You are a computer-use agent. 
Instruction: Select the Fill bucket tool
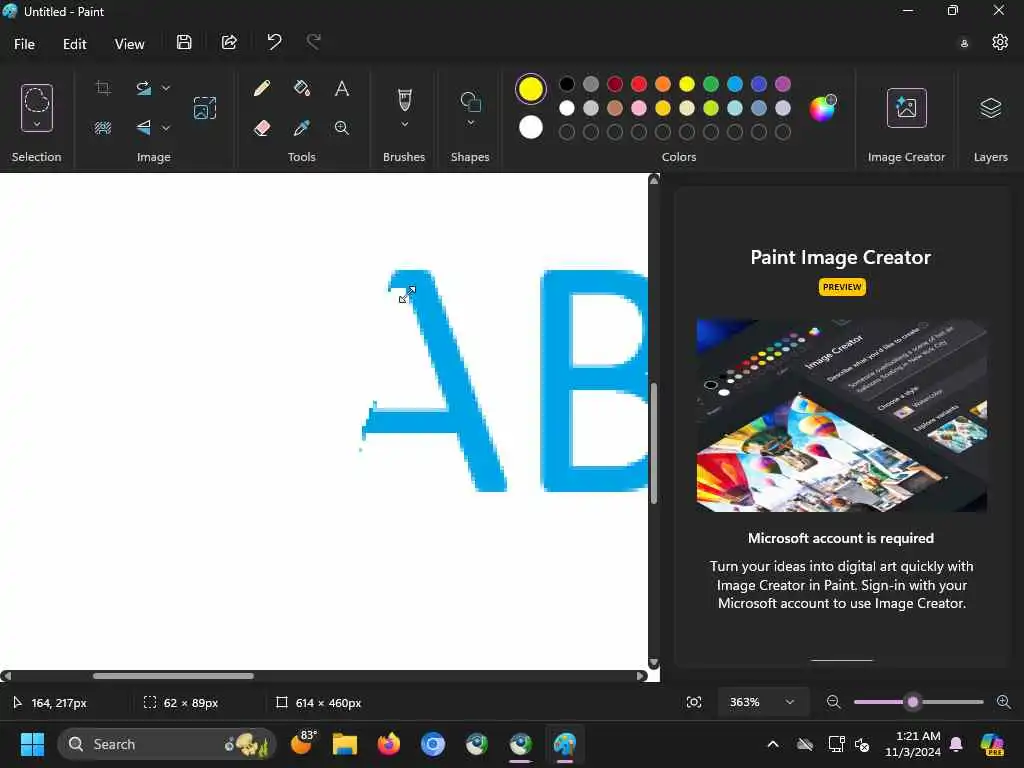click(302, 88)
